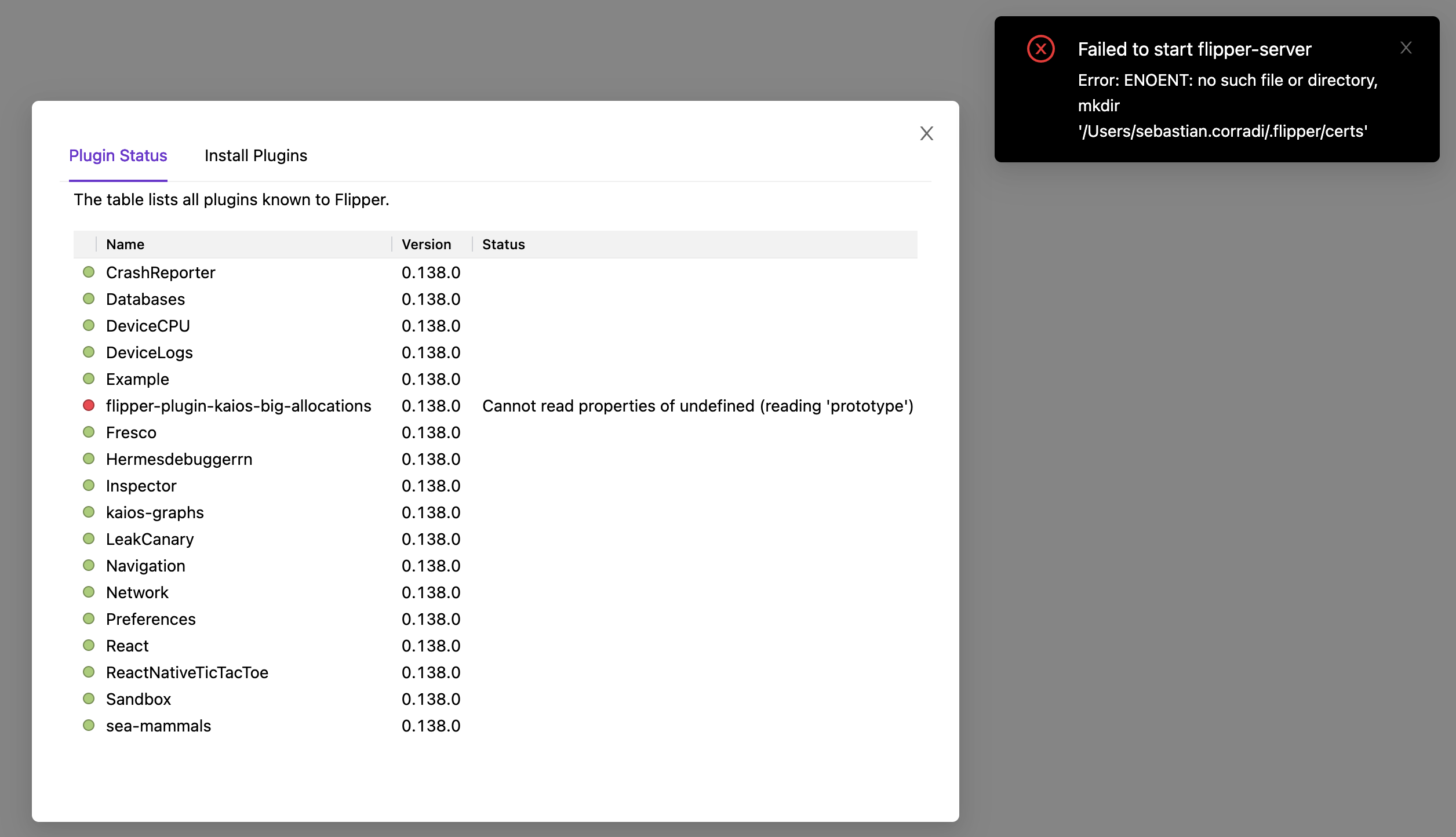Click the Version column header
Image resolution: width=1456 pixels, height=837 pixels.
point(426,244)
